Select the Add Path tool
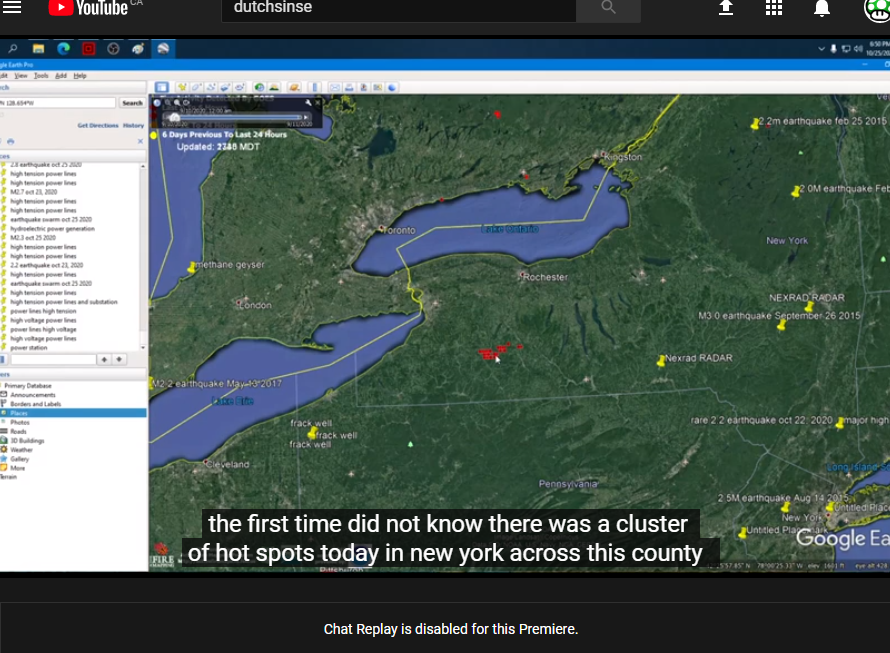 pyautogui.click(x=211, y=87)
